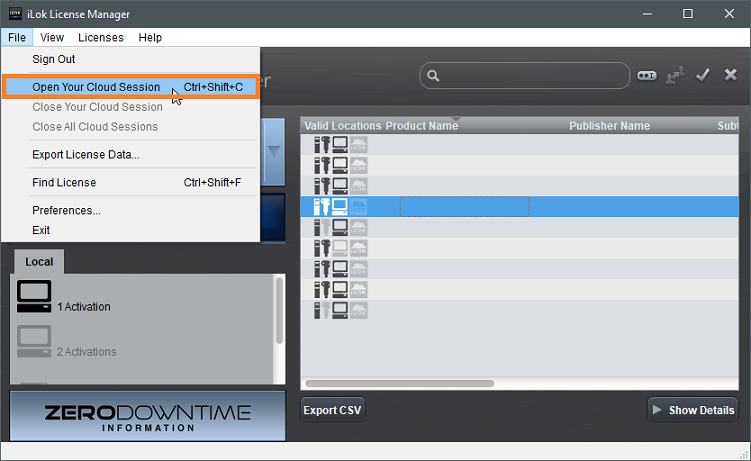Click computer icon in second license row

click(340, 165)
